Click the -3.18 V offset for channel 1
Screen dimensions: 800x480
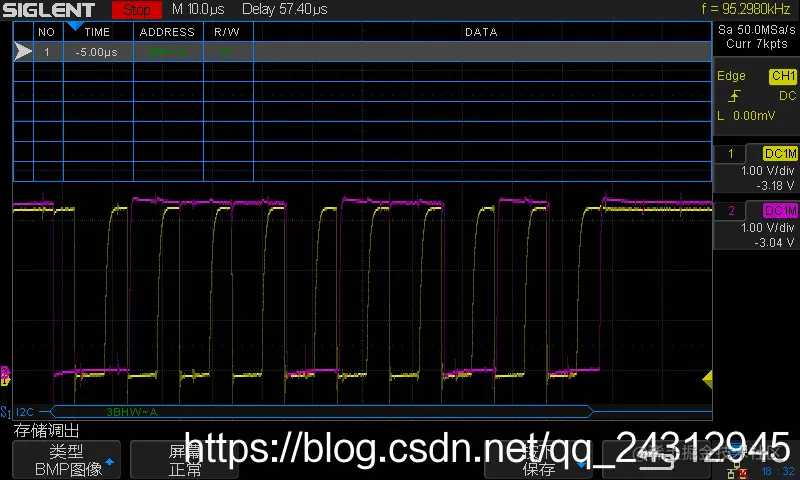point(775,186)
